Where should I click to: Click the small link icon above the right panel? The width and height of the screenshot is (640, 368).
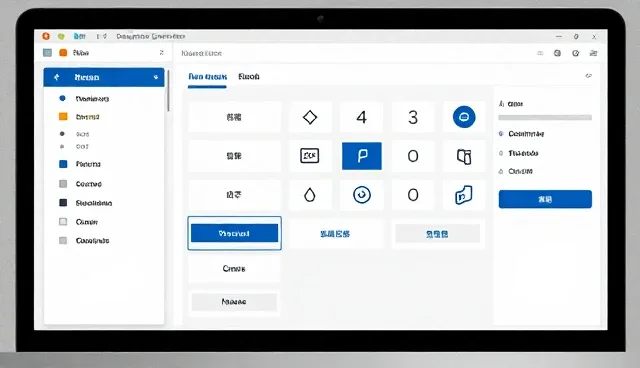[x=589, y=75]
